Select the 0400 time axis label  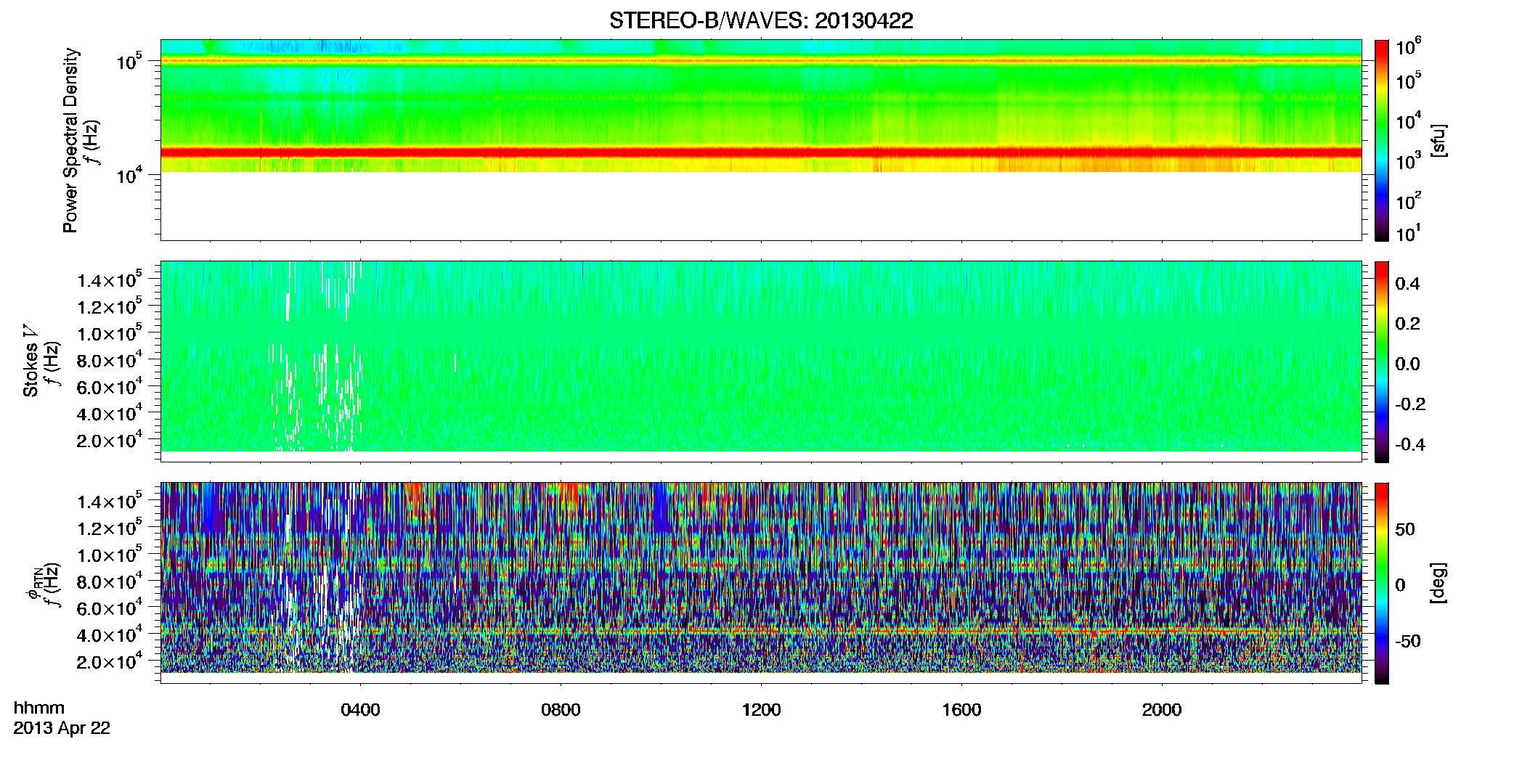(360, 710)
